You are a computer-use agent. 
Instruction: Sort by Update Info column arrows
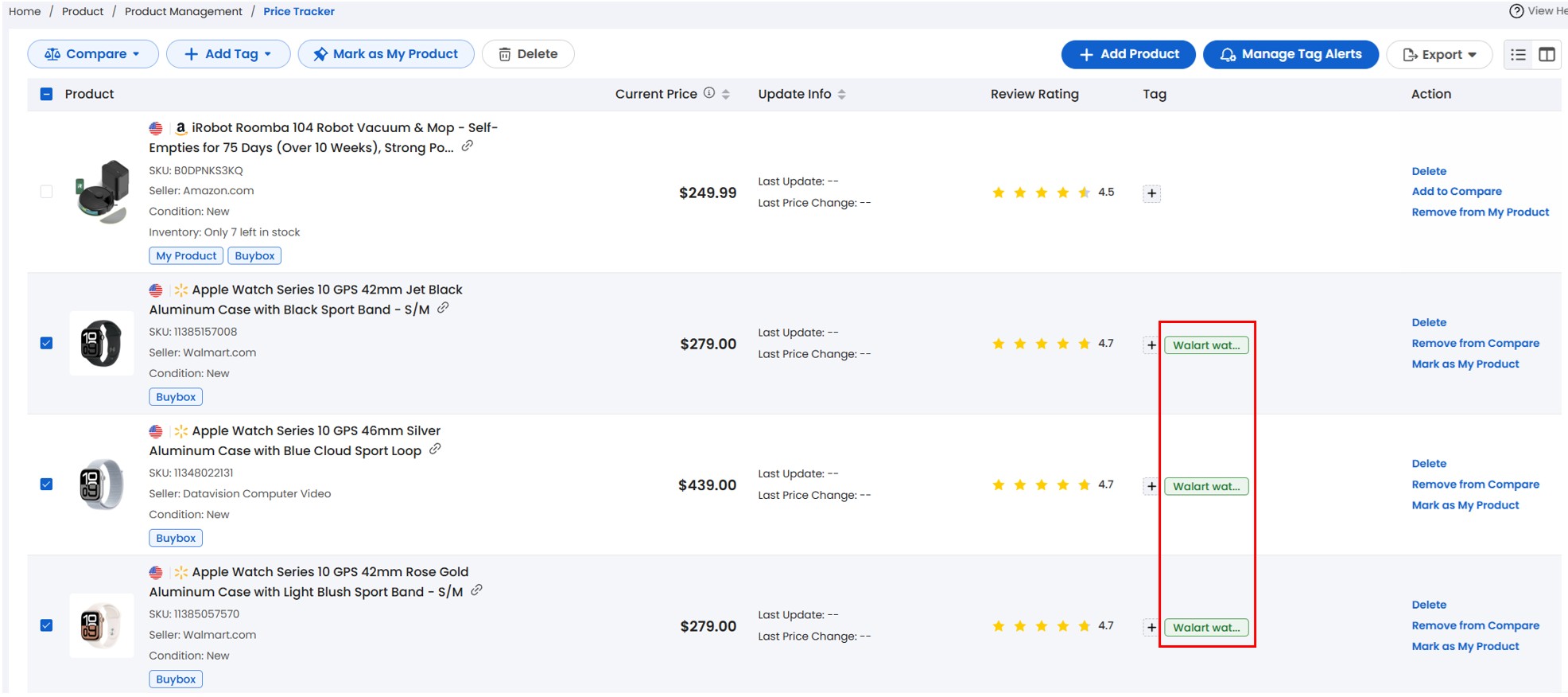point(842,94)
